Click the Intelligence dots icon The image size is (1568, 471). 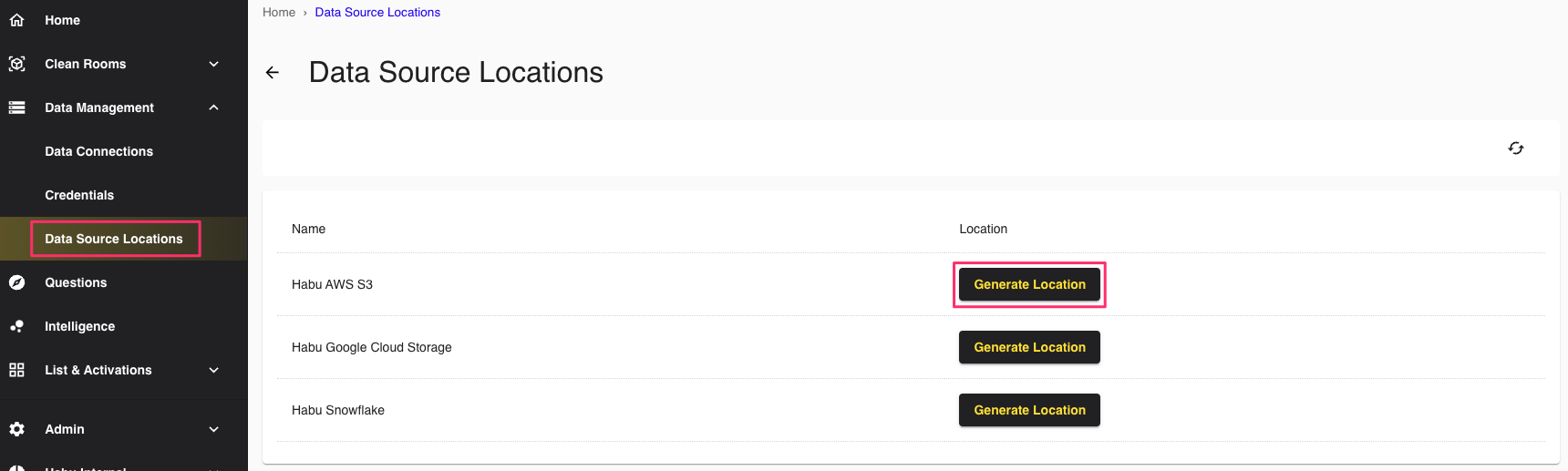tap(16, 326)
